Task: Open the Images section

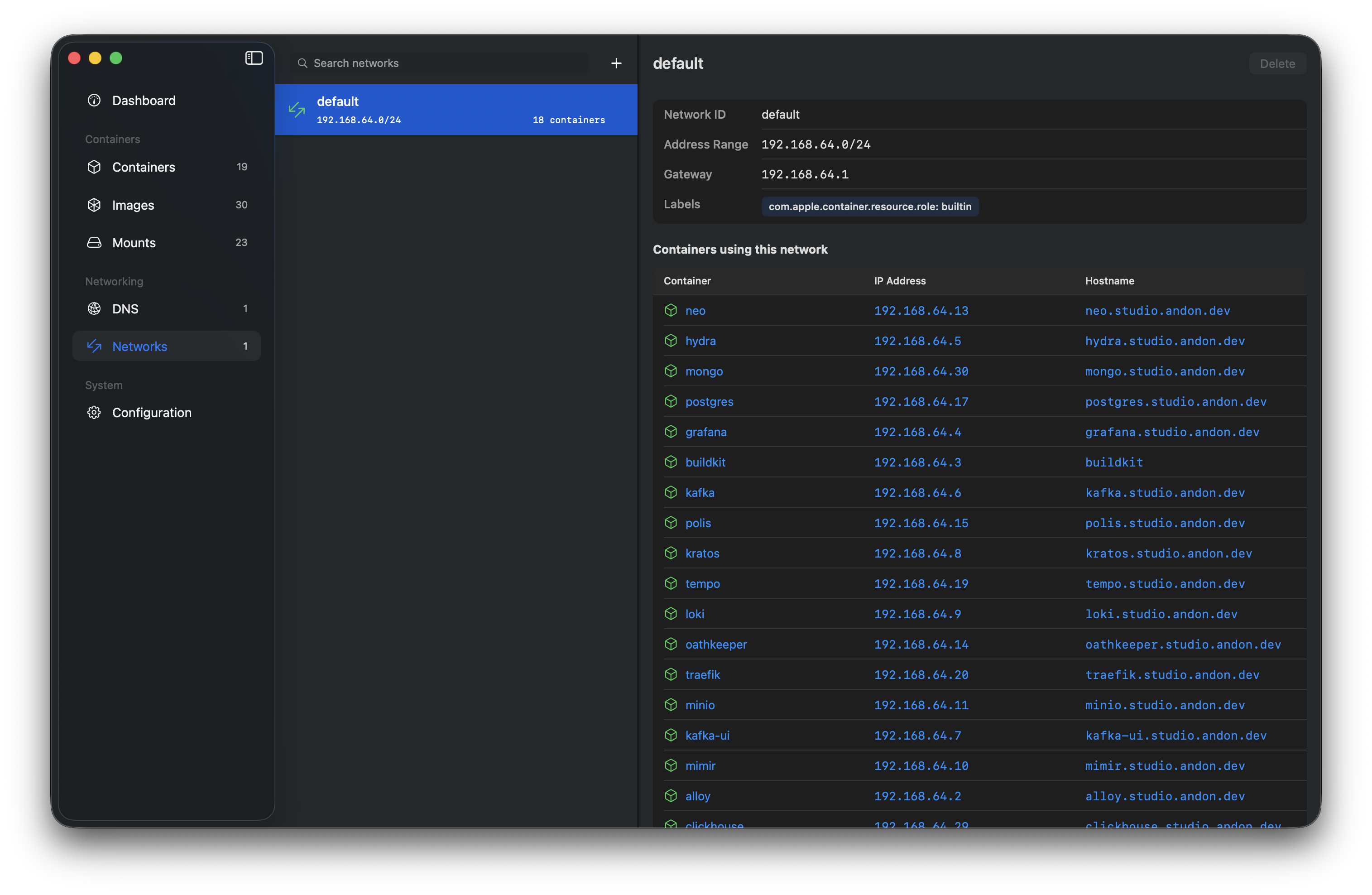Action: point(167,205)
